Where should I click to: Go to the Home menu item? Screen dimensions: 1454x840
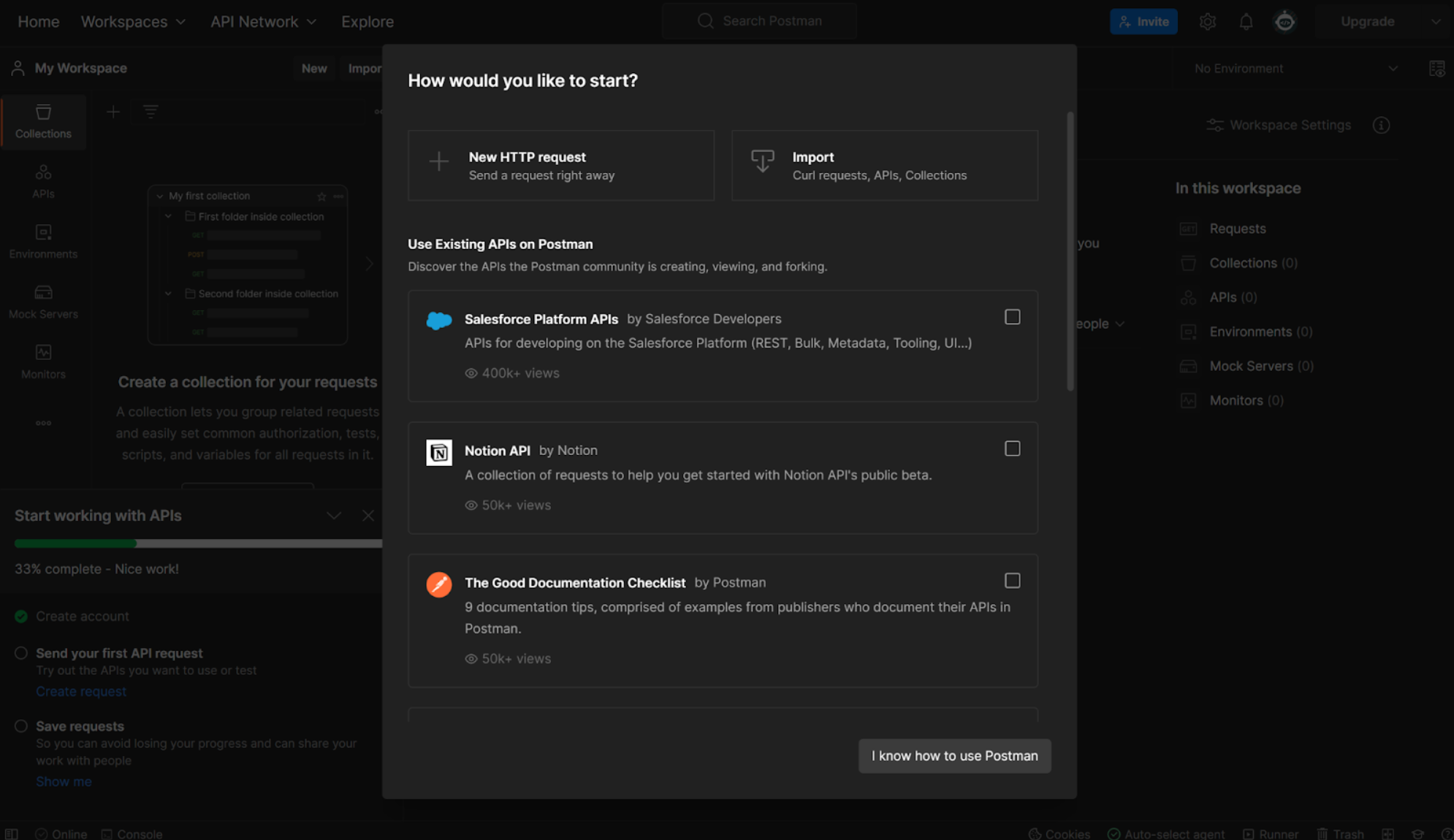pyautogui.click(x=39, y=22)
